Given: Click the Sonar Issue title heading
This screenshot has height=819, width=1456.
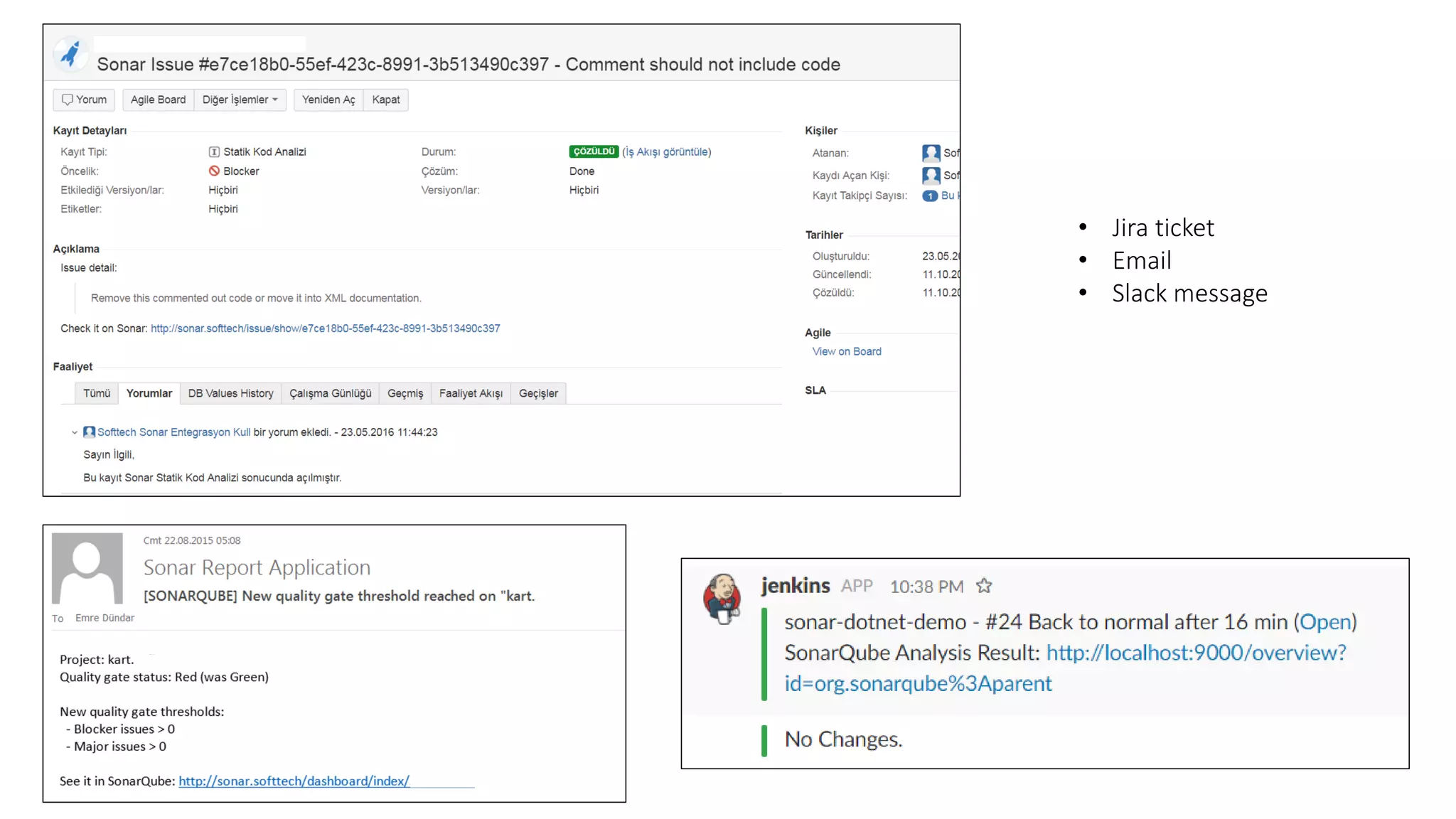Looking at the screenshot, I should (469, 65).
